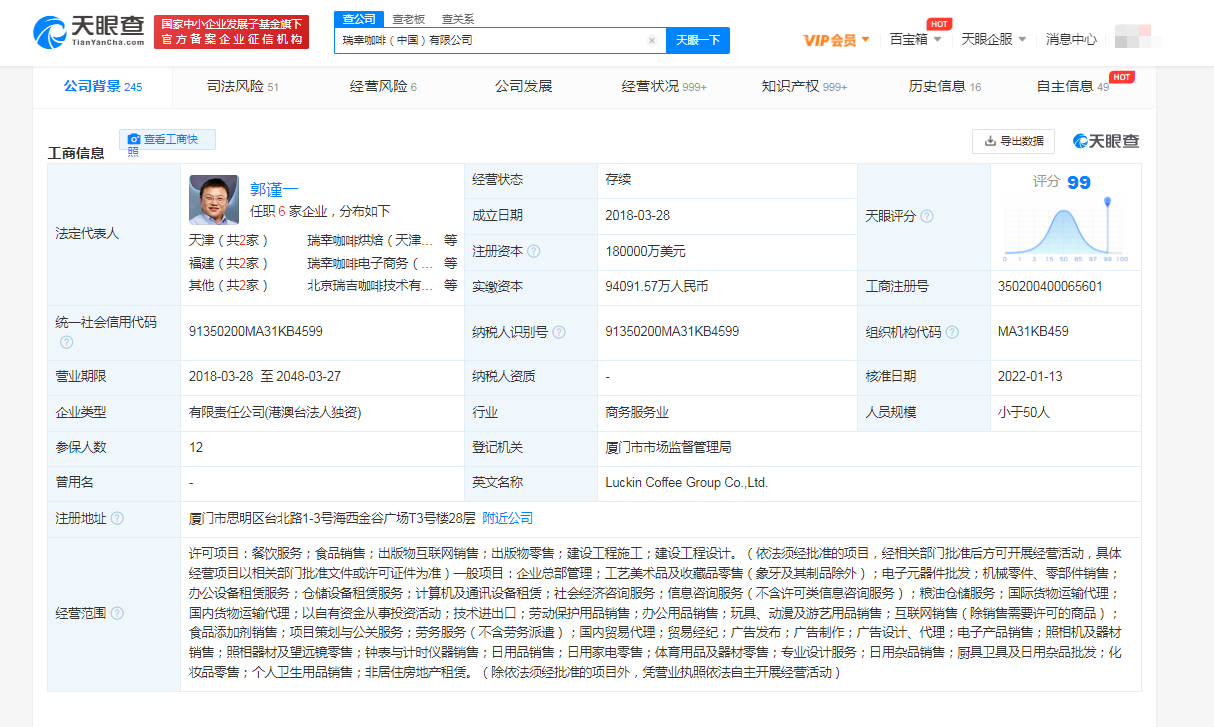The height and width of the screenshot is (727, 1214).
Task: Click the 导出数据 button
Action: pos(1013,141)
